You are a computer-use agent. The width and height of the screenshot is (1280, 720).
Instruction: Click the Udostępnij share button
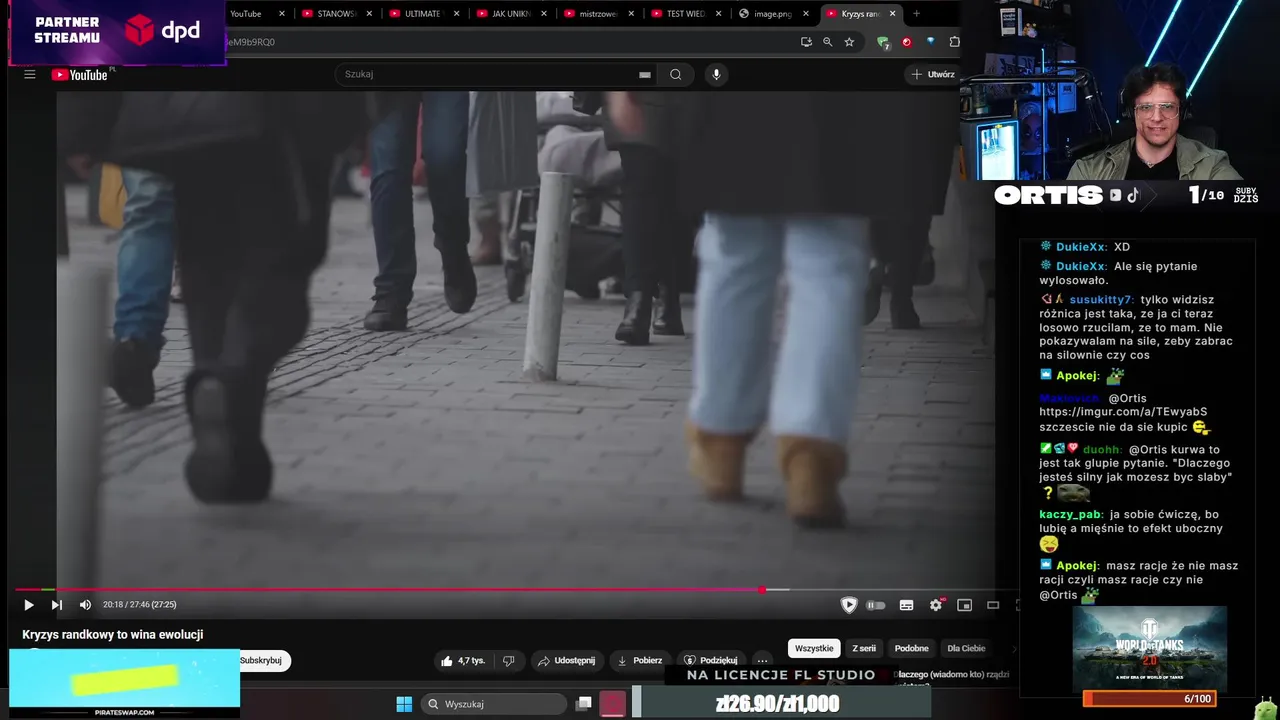tap(566, 660)
